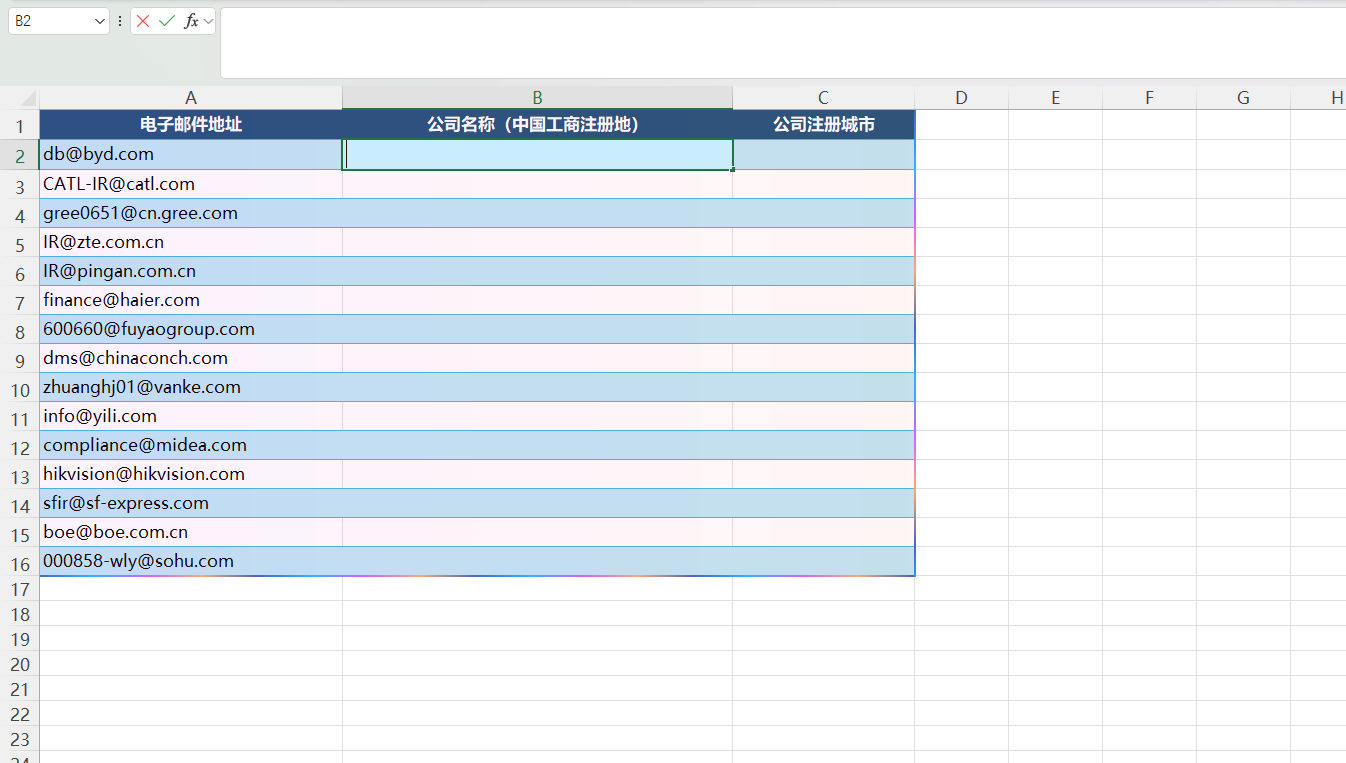Click the Name Box showing B2

pos(50,21)
